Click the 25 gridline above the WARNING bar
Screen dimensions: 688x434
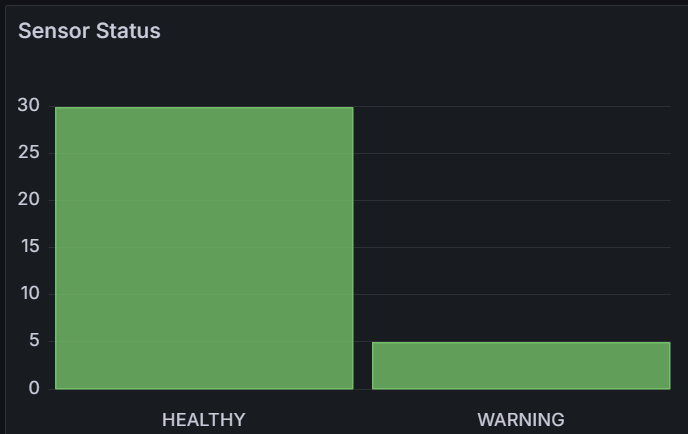pos(512,154)
